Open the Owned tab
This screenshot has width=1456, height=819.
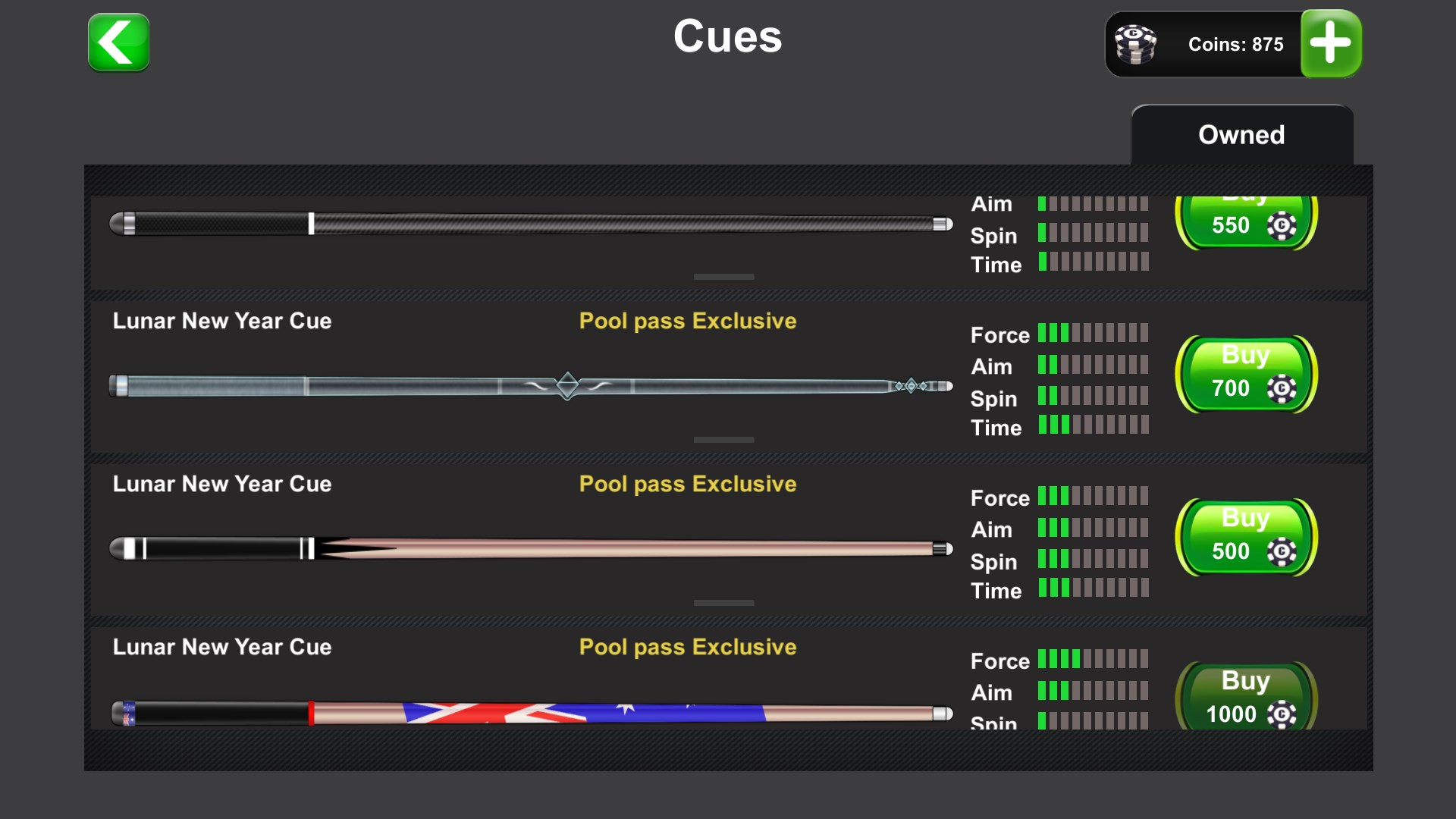1241,135
